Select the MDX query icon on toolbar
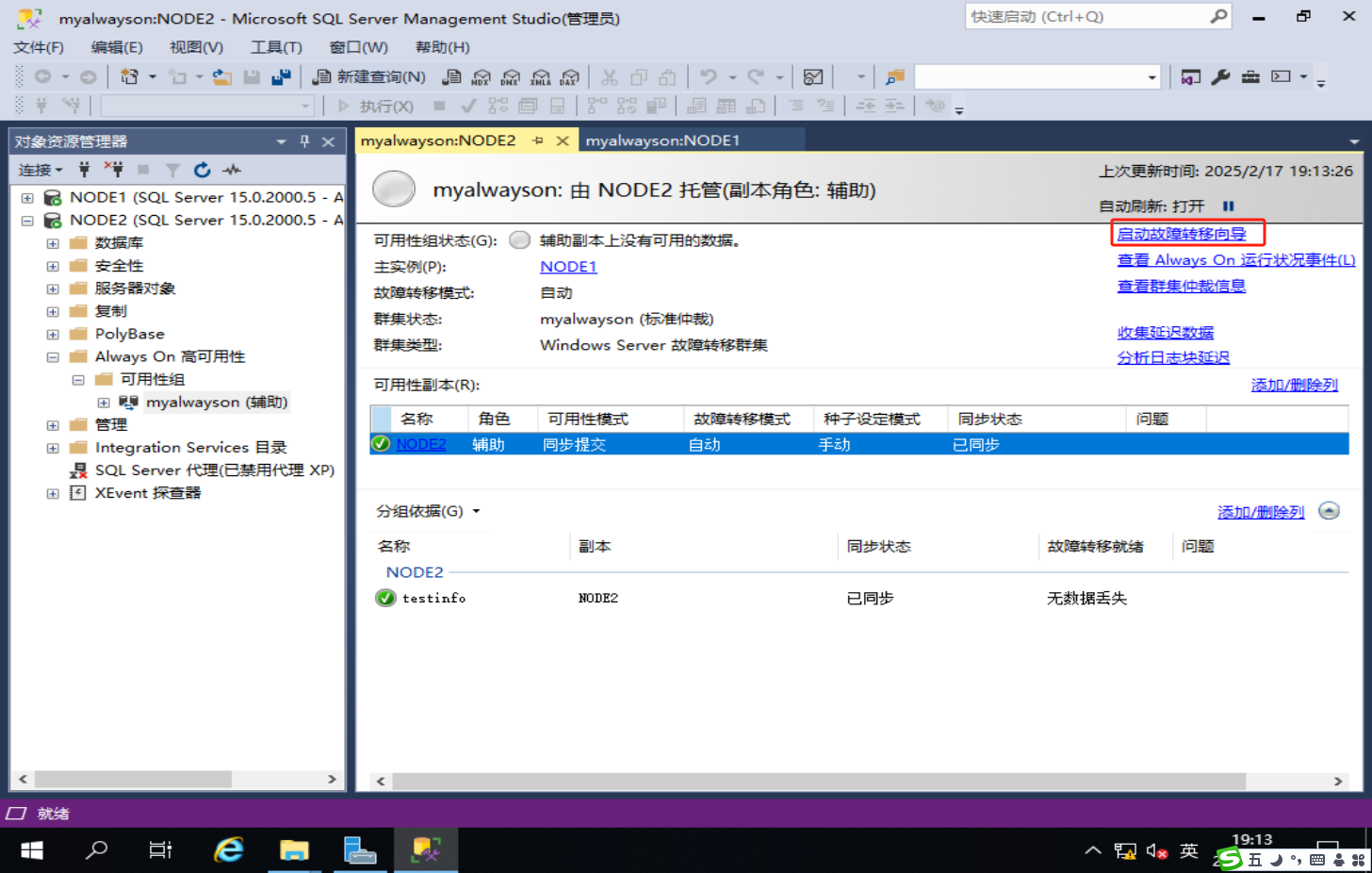The height and width of the screenshot is (873, 1372). click(x=482, y=78)
